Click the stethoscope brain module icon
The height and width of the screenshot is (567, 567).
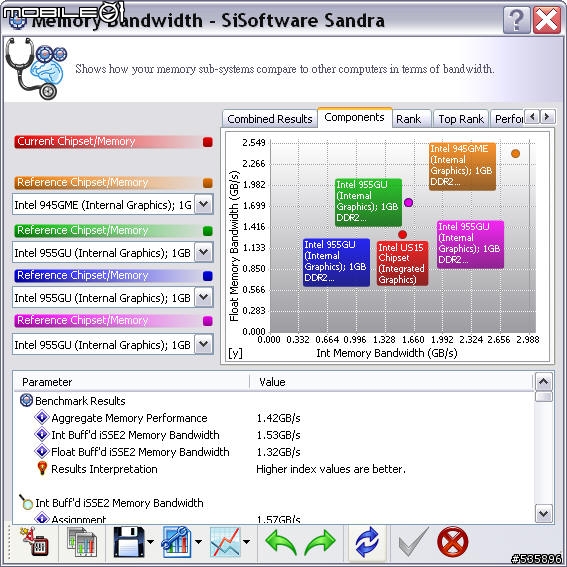(36, 69)
